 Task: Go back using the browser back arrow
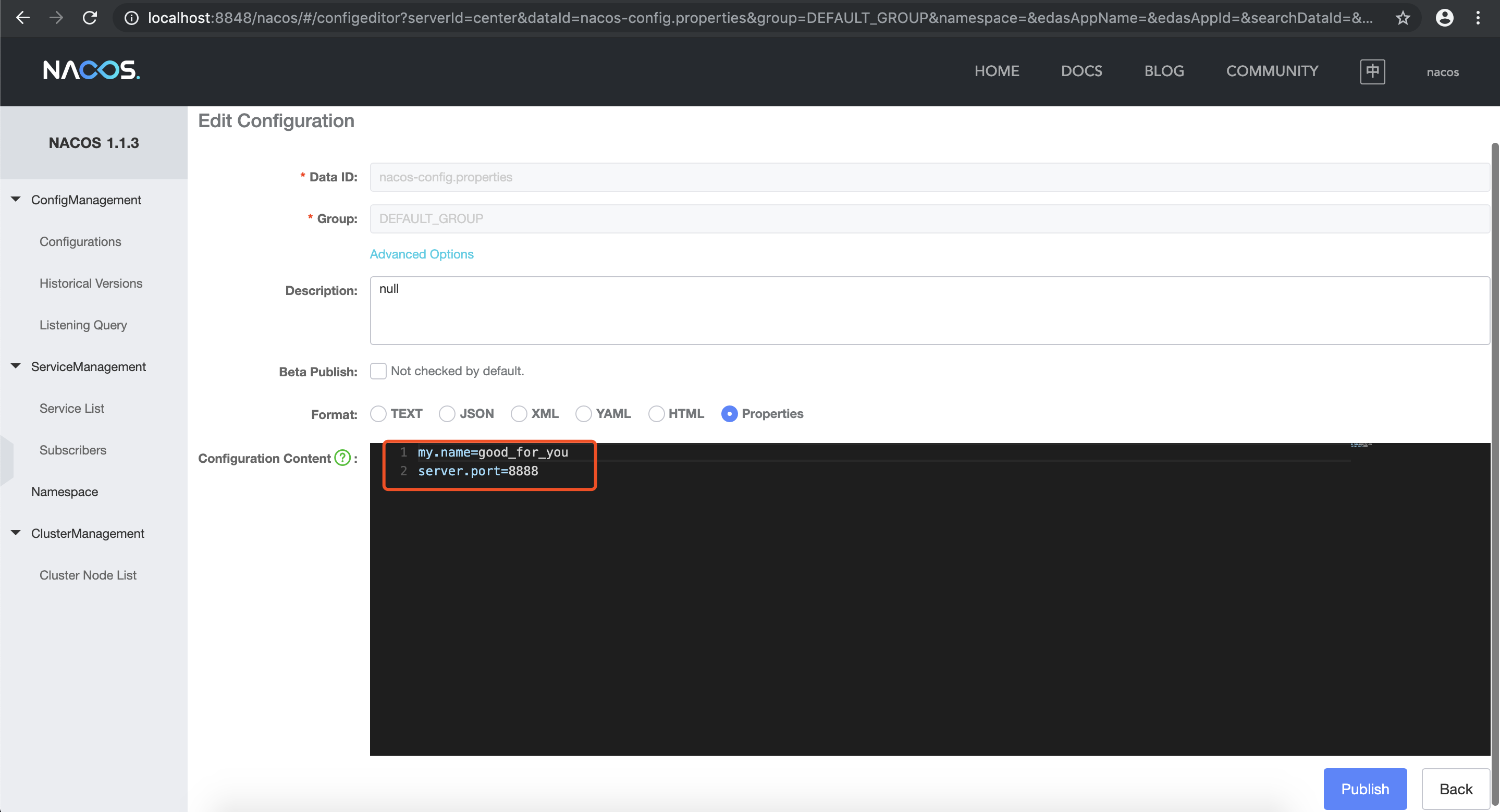coord(23,18)
